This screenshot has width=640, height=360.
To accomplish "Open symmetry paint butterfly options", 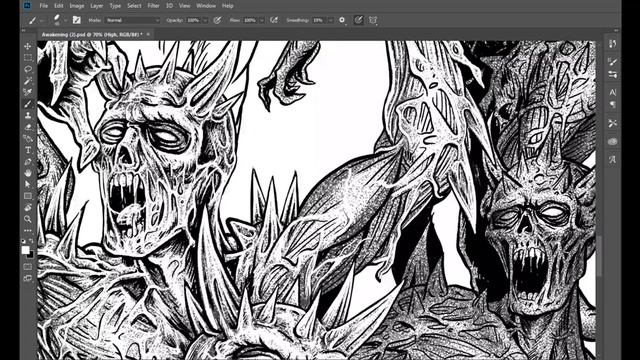I will [373, 20].
